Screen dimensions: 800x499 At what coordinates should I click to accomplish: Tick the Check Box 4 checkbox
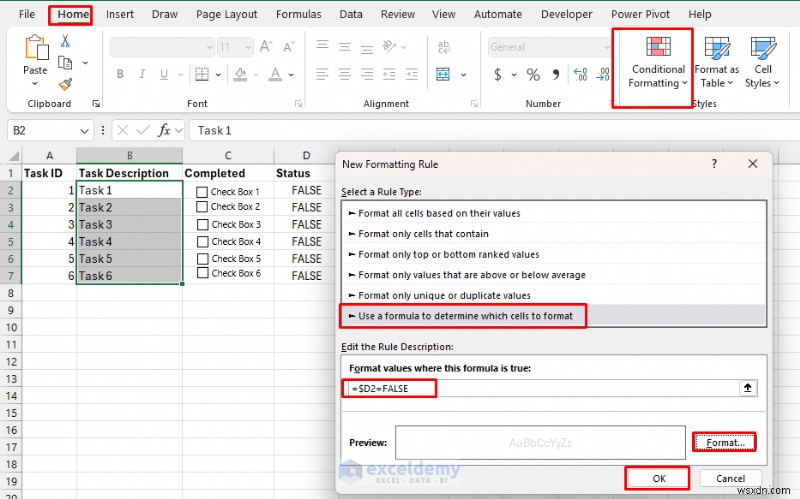(x=203, y=241)
